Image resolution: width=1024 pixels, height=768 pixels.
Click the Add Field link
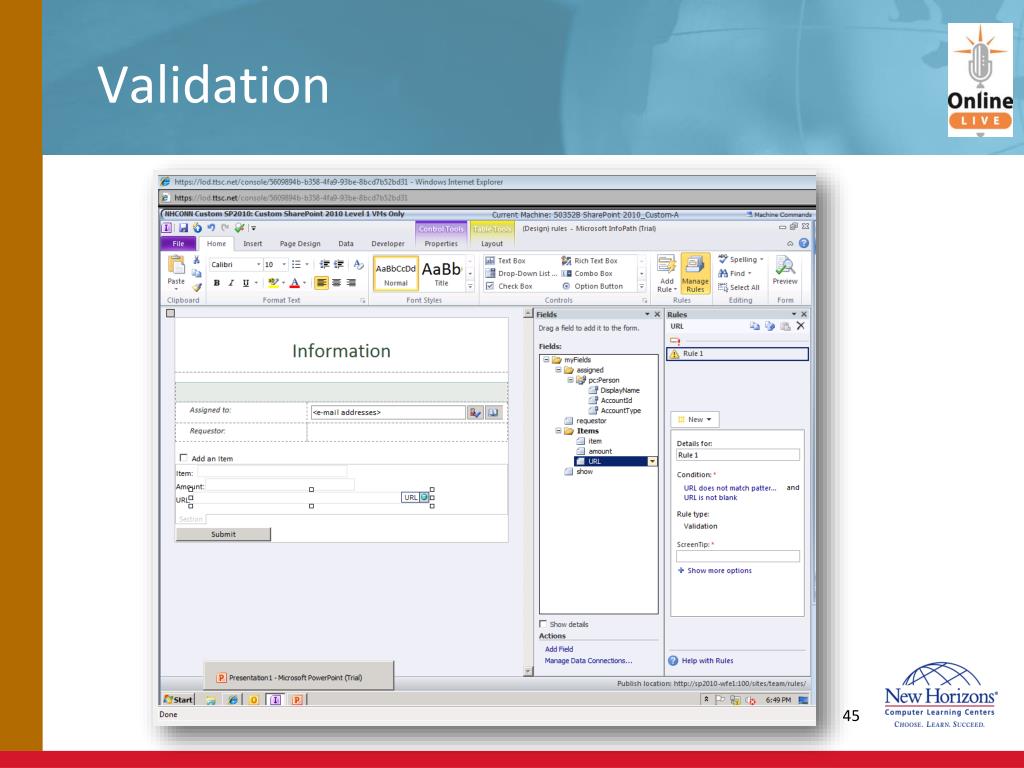coord(559,649)
